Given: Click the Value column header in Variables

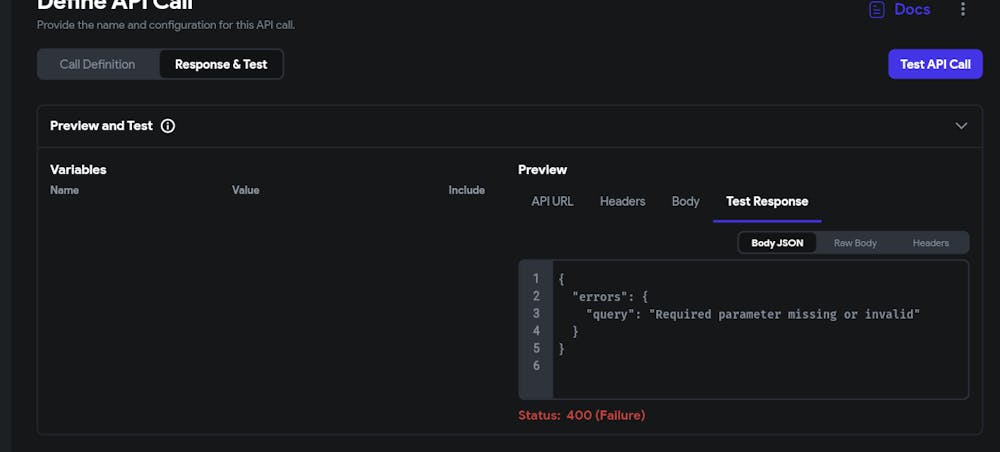Looking at the screenshot, I should [x=245, y=190].
